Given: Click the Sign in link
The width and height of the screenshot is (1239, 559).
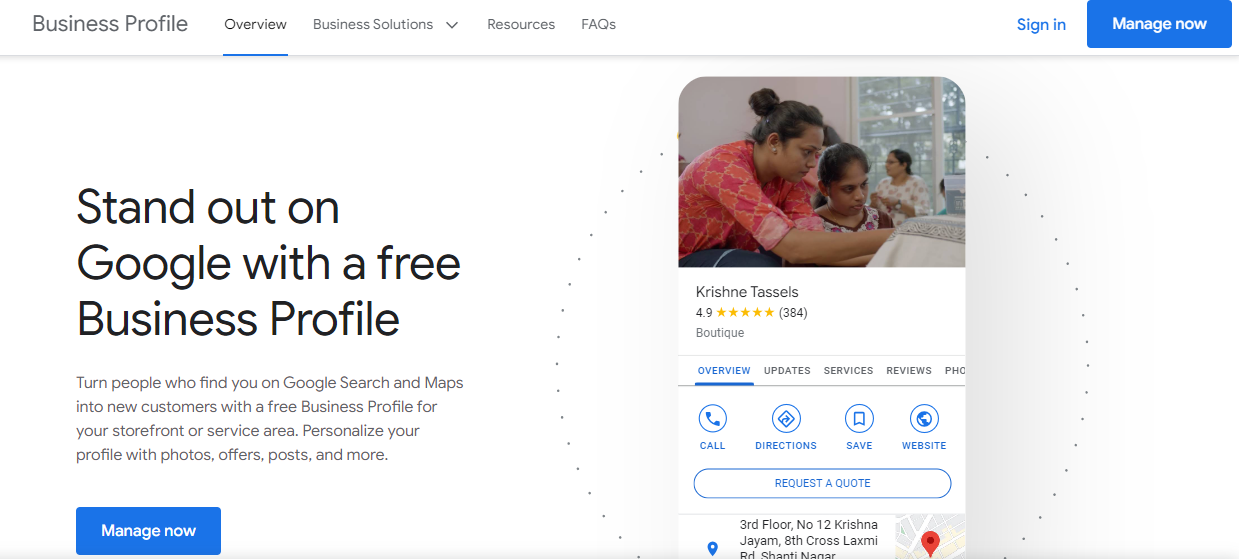Looking at the screenshot, I should 1041,25.
